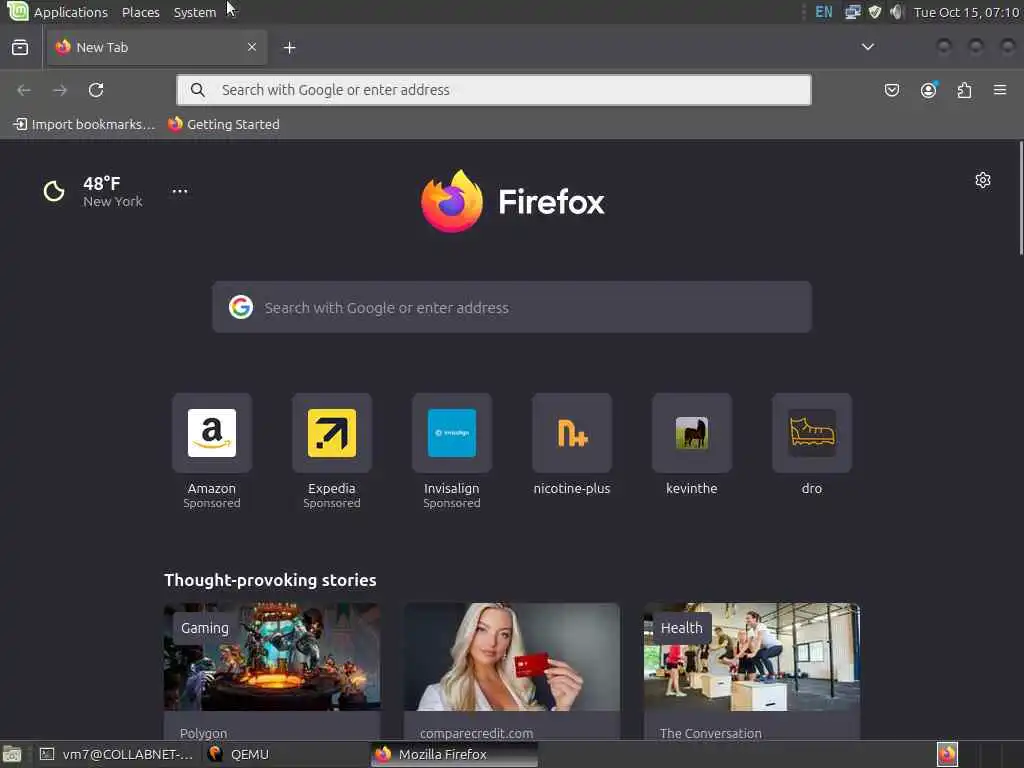Image resolution: width=1024 pixels, height=768 pixels.
Task: Open the network connection tray icon
Action: (852, 12)
